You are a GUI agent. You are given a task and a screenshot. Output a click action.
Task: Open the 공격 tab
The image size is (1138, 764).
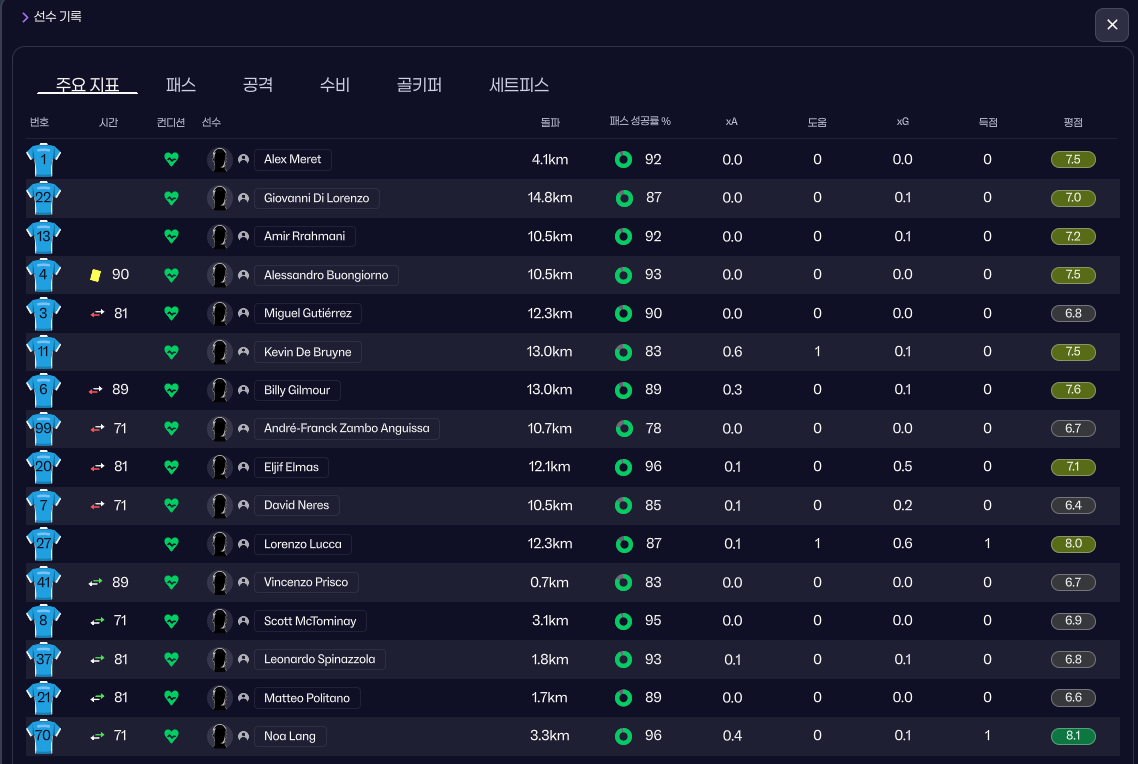click(x=258, y=85)
